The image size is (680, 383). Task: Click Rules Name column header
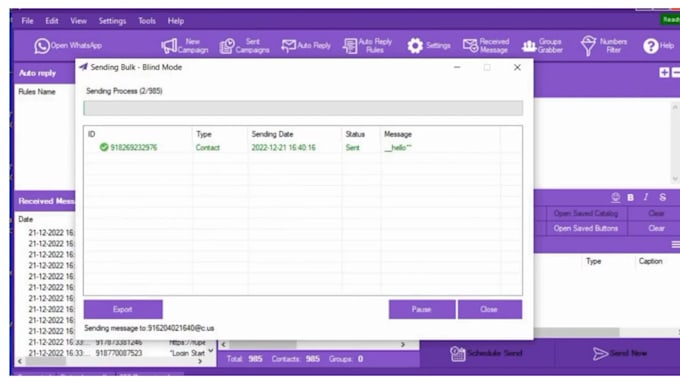coord(37,92)
